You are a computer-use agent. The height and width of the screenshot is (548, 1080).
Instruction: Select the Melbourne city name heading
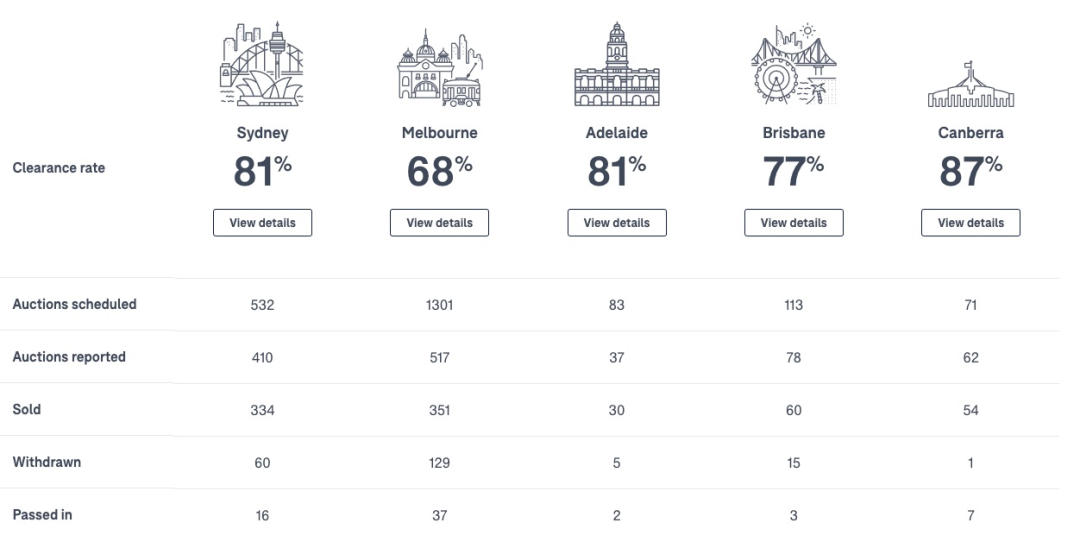(439, 133)
